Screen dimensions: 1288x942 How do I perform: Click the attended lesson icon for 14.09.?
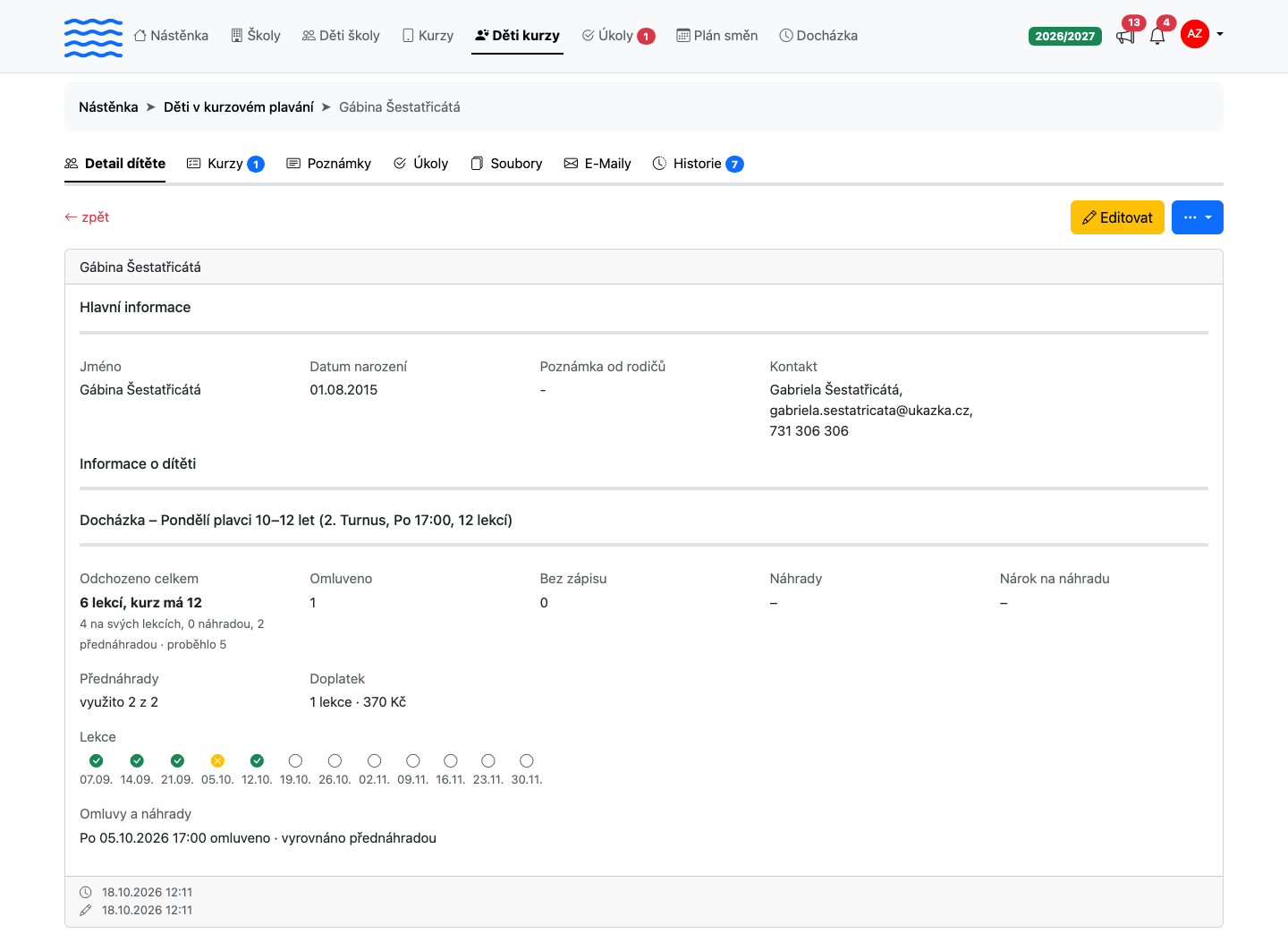137,760
